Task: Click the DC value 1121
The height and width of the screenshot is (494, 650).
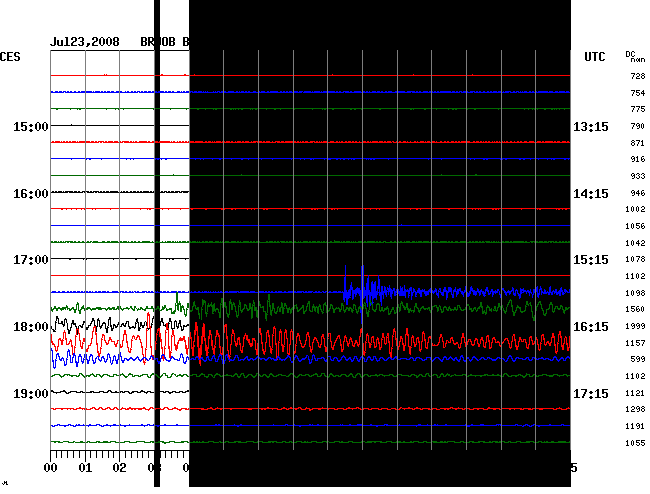Action: coord(635,393)
